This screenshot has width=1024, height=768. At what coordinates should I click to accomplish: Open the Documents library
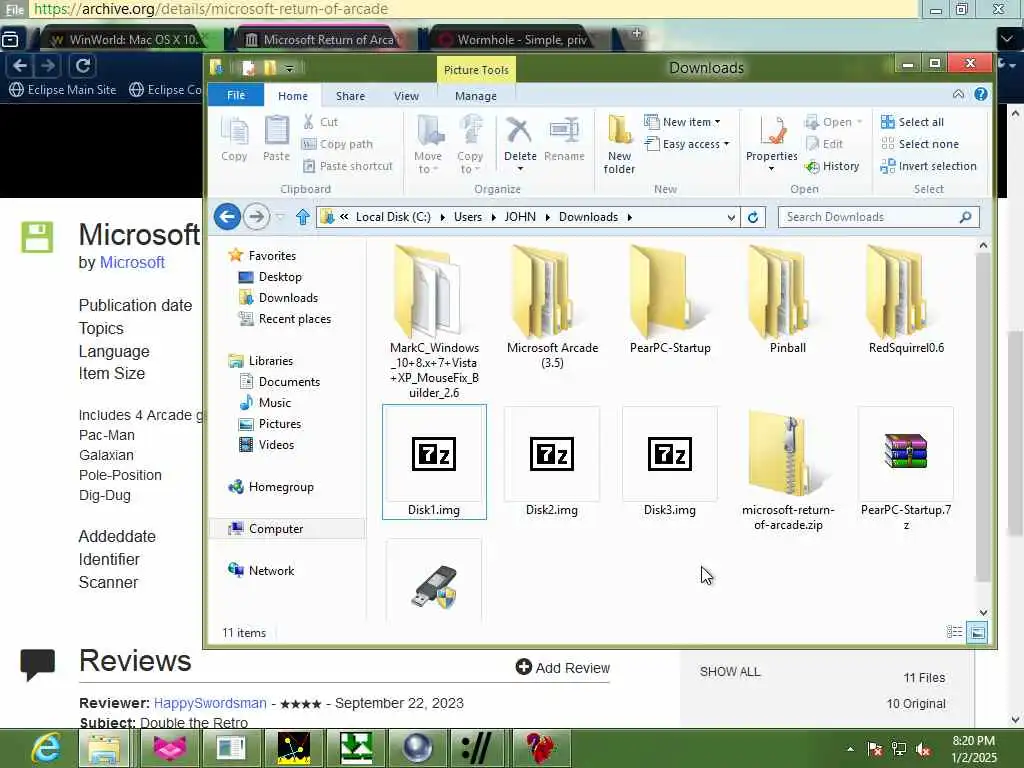point(280,381)
